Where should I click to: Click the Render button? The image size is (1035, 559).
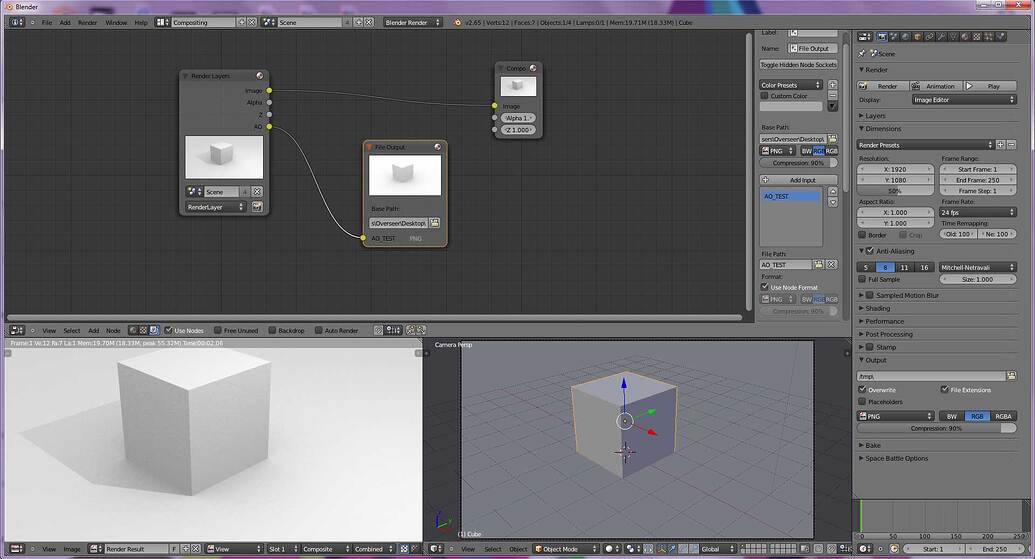[x=882, y=86]
